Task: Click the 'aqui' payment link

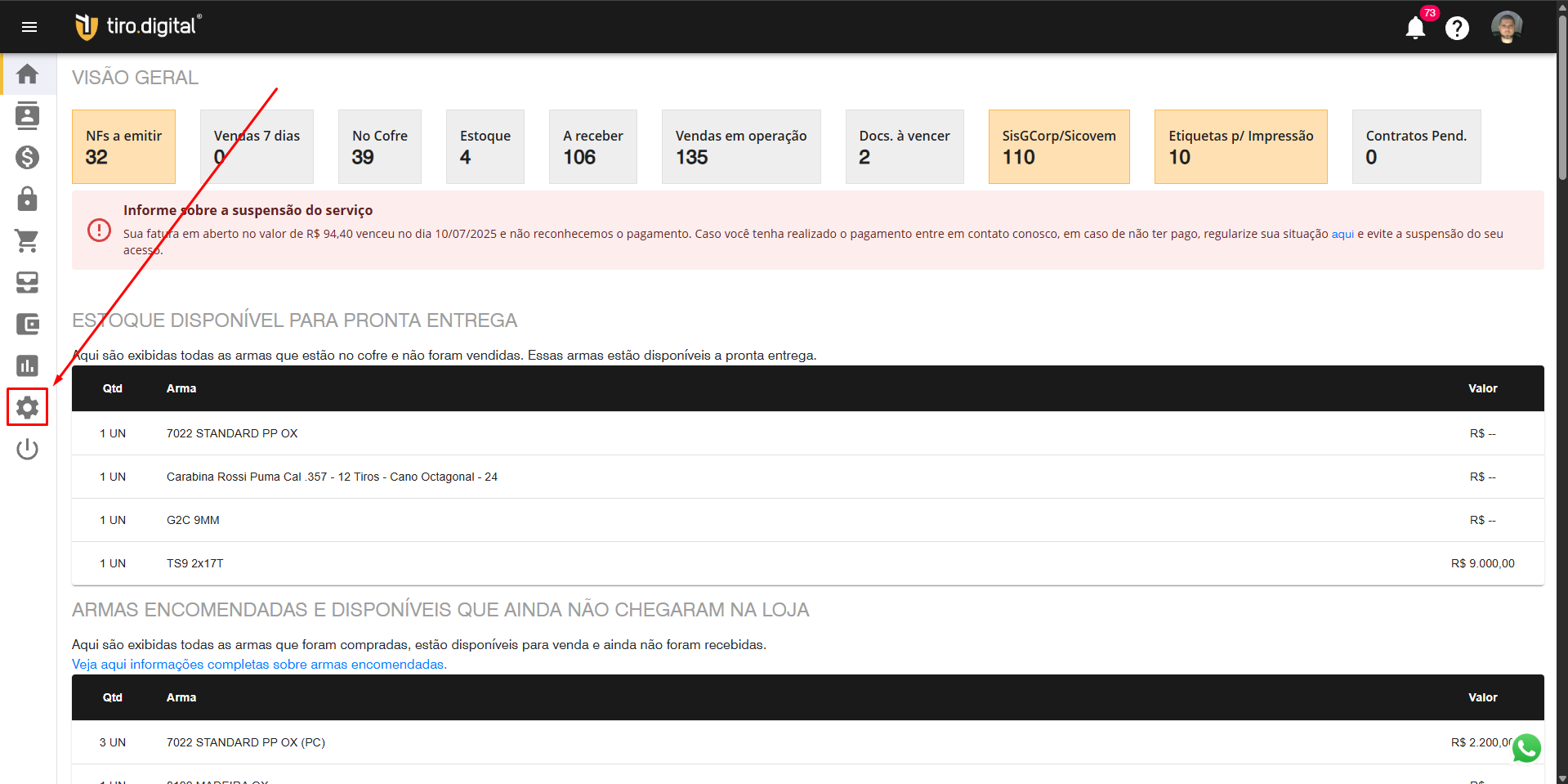Action: (x=1342, y=234)
